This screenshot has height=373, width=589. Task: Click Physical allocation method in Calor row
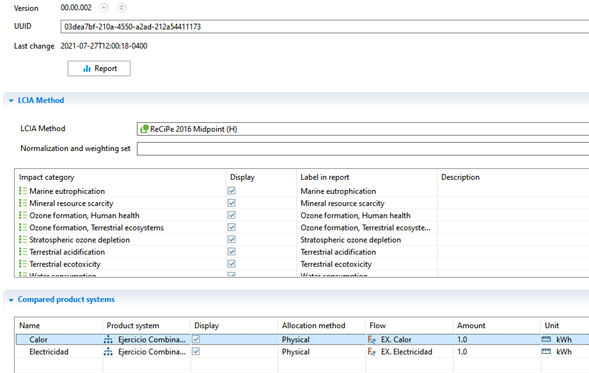tap(296, 340)
